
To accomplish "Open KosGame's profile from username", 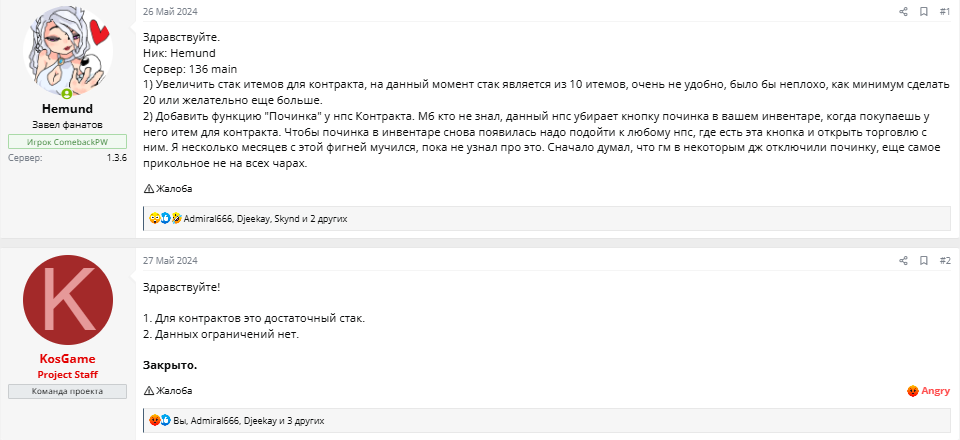I will [68, 358].
